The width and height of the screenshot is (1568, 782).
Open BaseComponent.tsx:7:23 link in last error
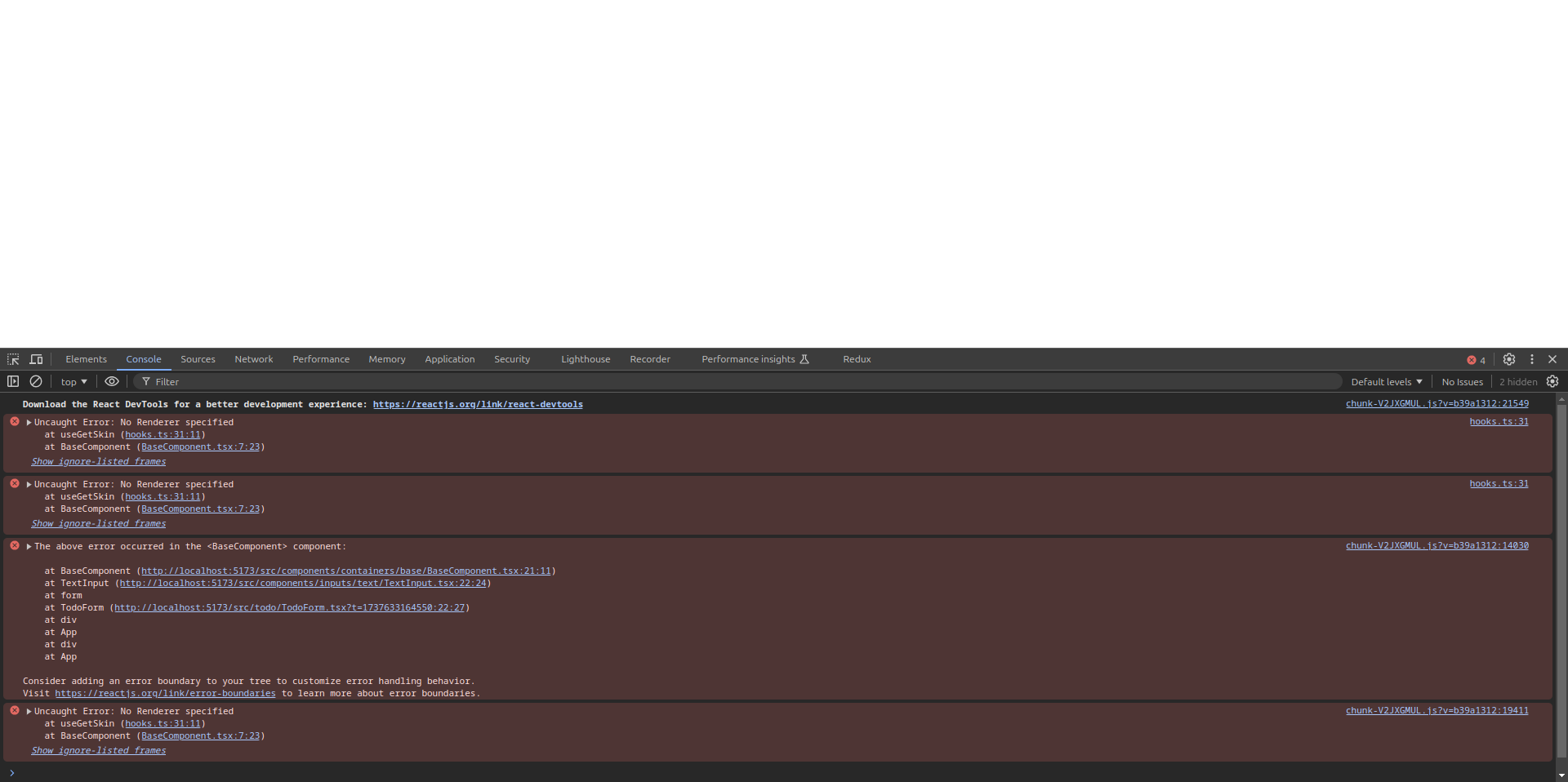tap(200, 736)
